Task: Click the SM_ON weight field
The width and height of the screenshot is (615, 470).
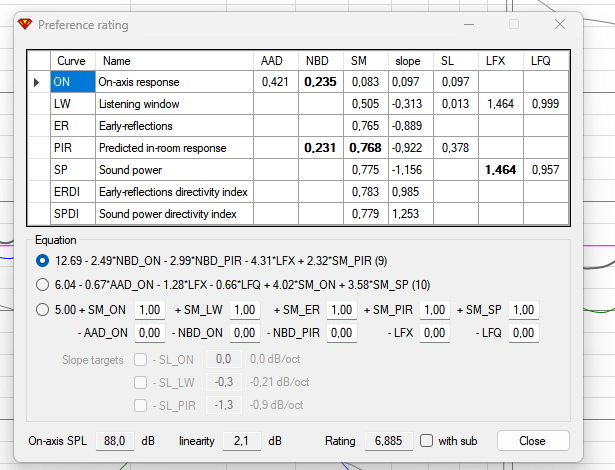Action: point(150,310)
